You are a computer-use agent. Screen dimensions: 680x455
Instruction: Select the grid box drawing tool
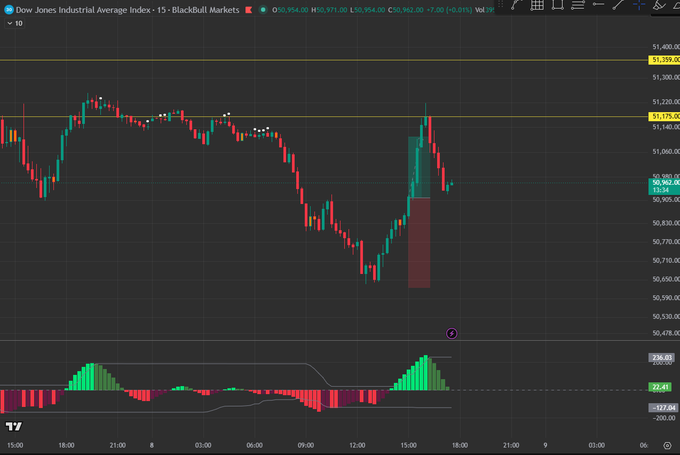(537, 5)
